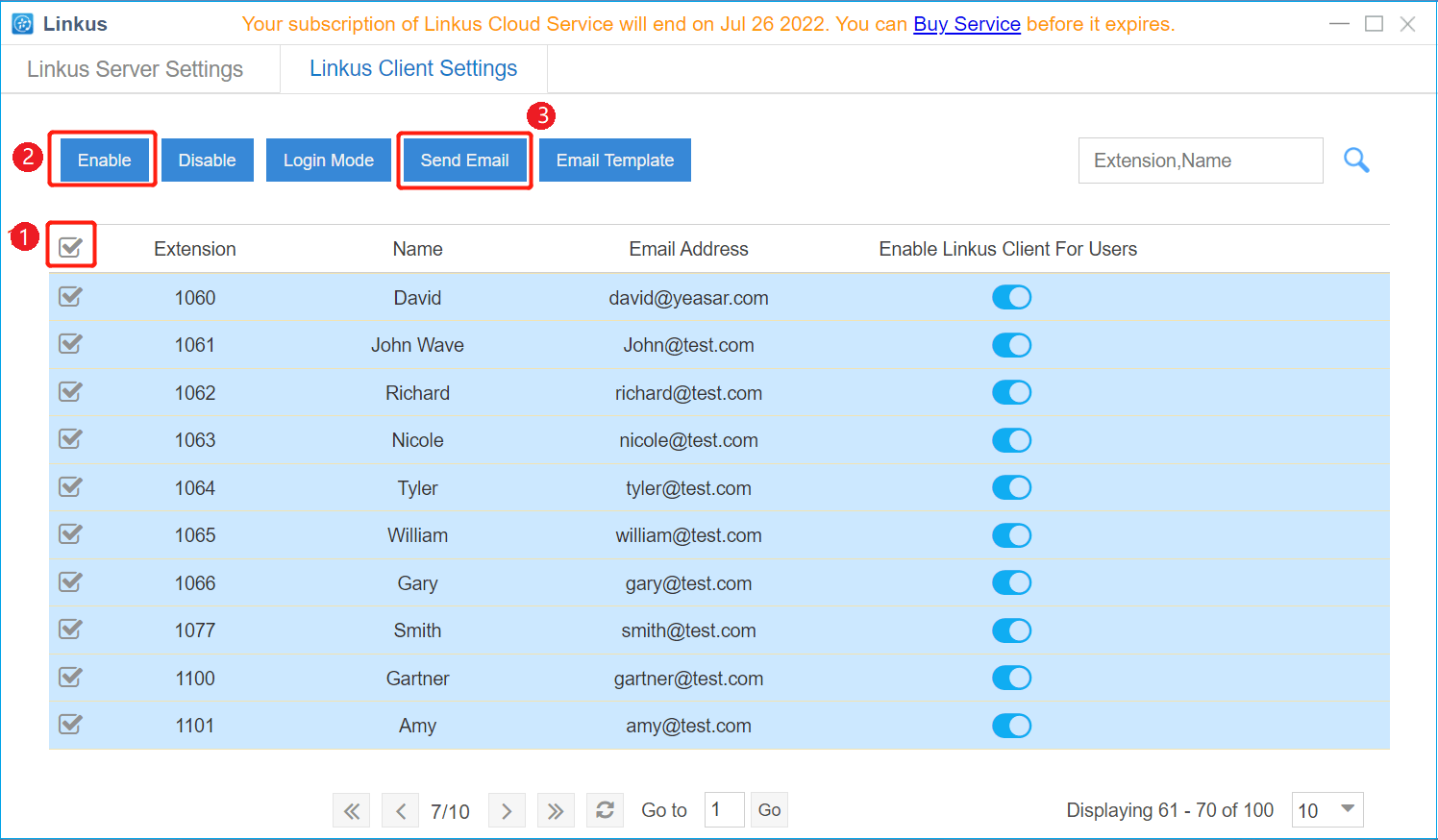Select tyler@test.com email cell
The width and height of the screenshot is (1438, 840).
pos(688,488)
